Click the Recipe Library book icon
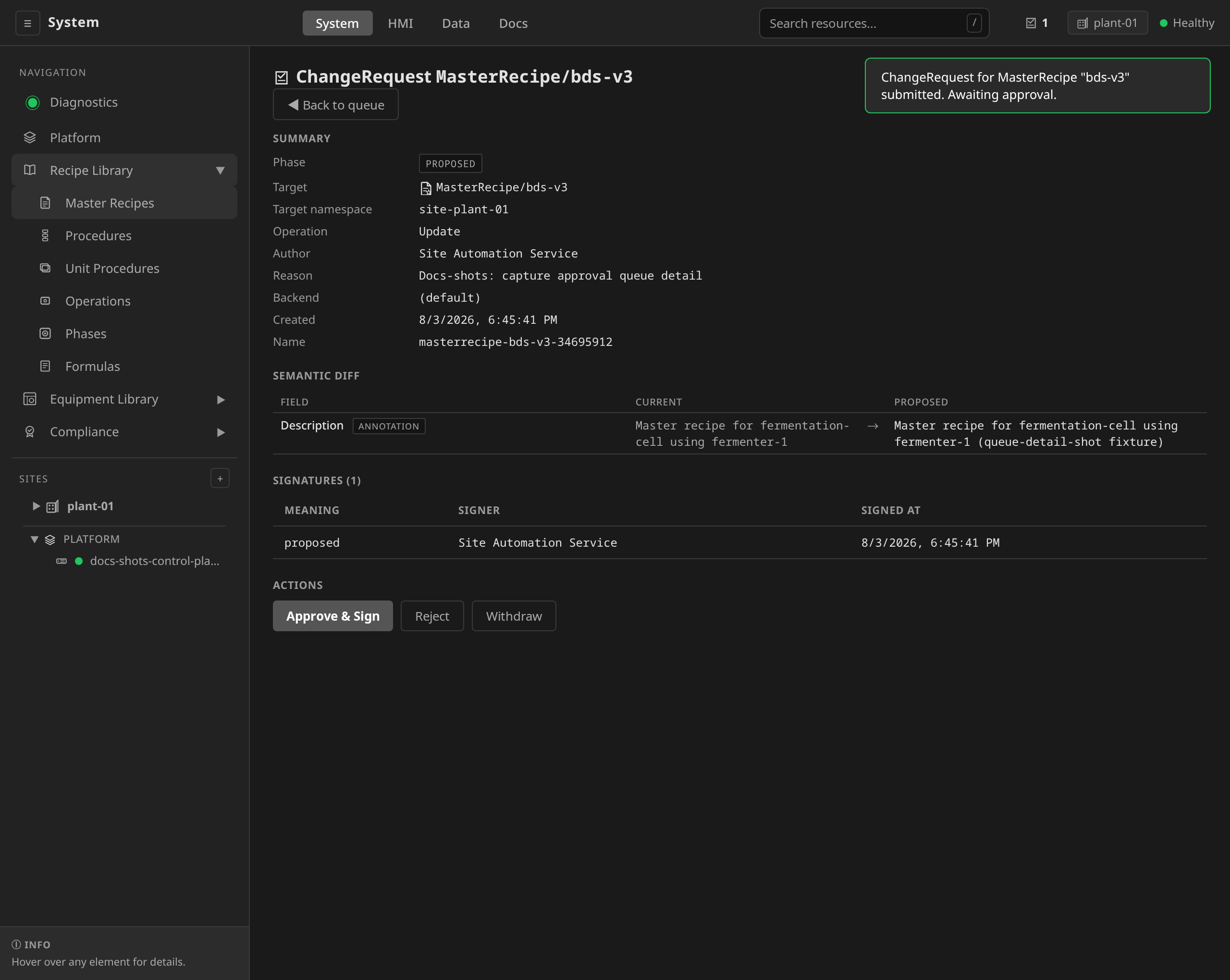 tap(30, 170)
